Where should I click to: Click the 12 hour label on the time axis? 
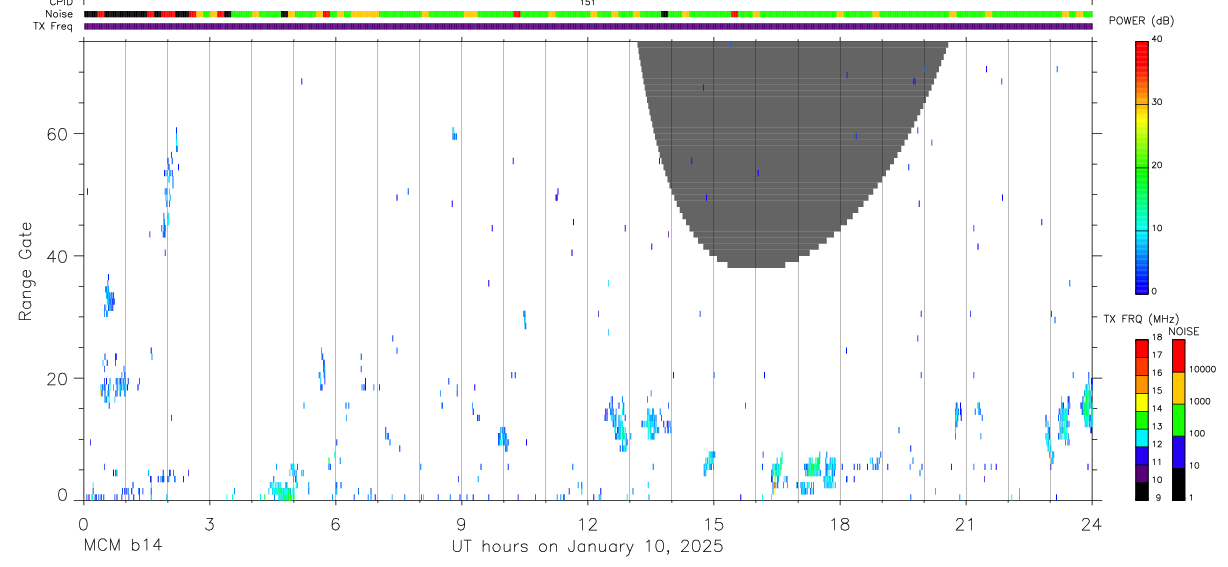click(587, 522)
